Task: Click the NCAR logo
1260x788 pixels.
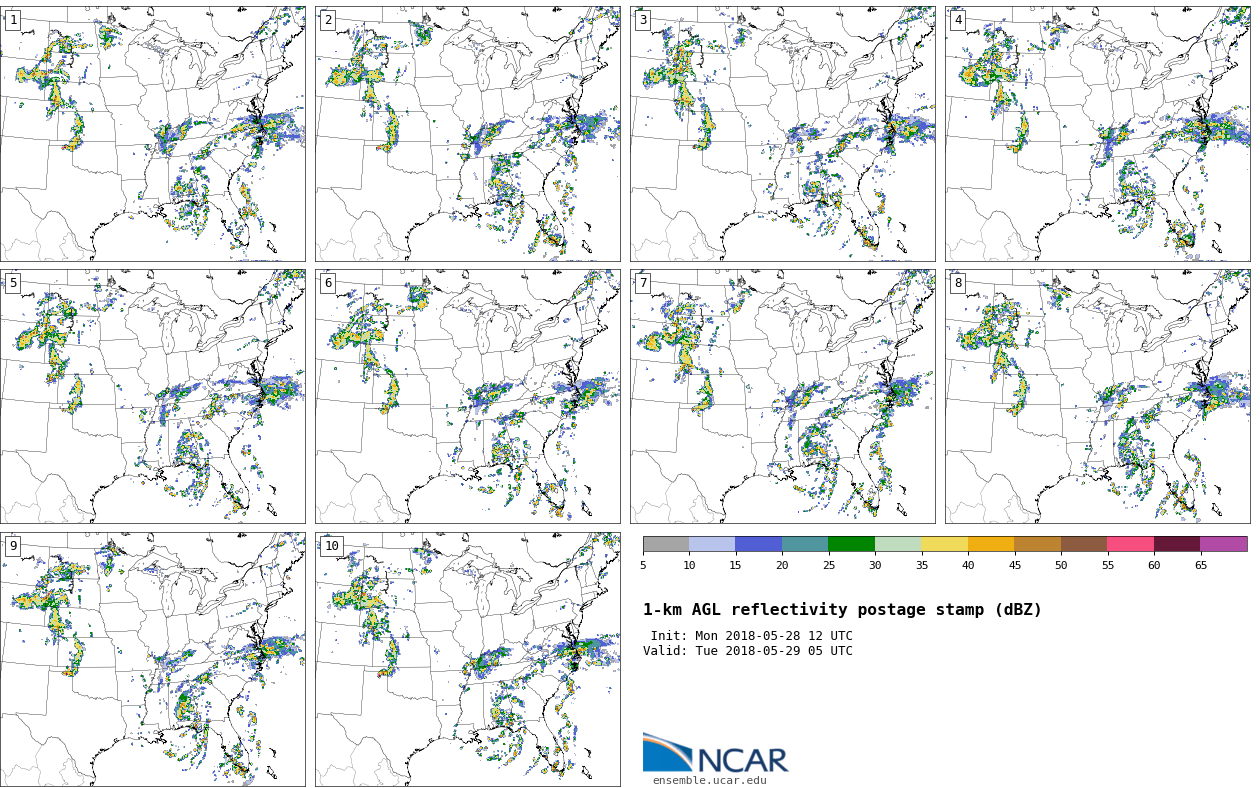Action: pos(715,754)
